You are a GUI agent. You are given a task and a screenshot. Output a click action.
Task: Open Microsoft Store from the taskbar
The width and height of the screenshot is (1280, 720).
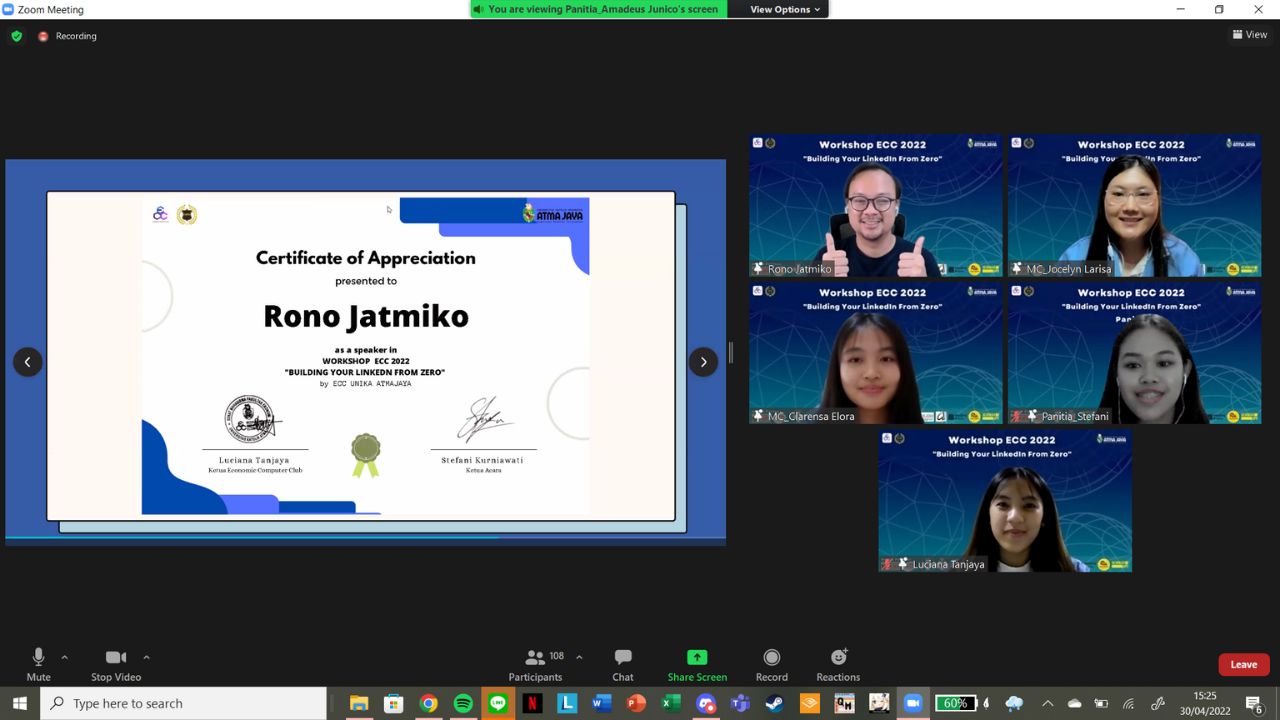(394, 703)
